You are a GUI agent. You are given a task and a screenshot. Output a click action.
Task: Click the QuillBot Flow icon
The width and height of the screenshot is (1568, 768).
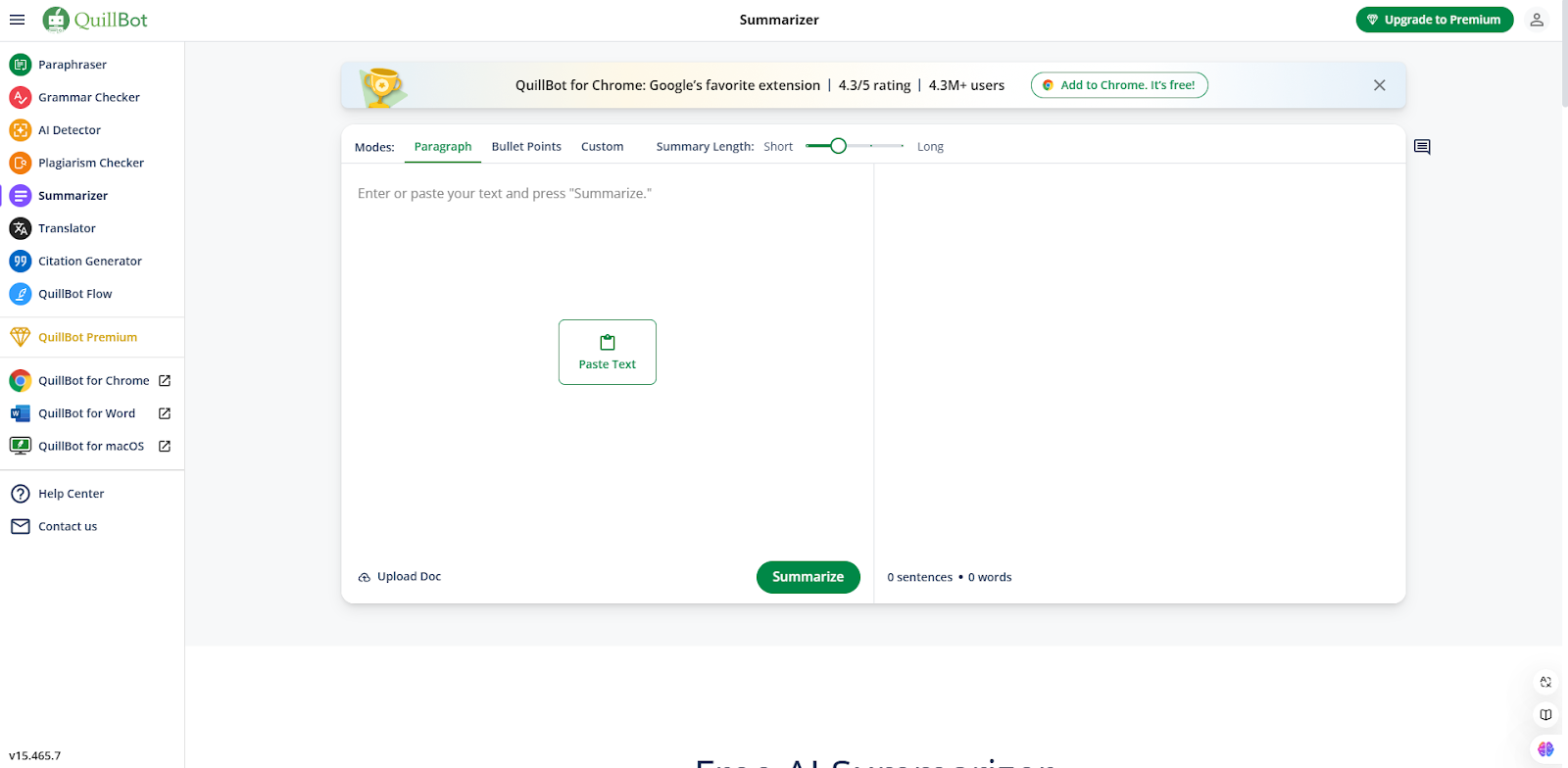[x=20, y=294]
